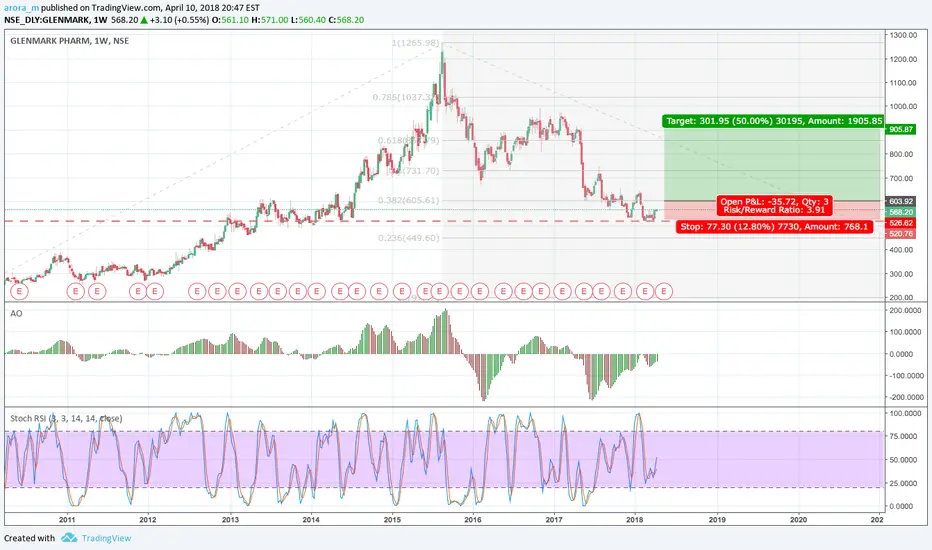Click the red Open P&L Risk/Reward label
Viewport: 932px width, 550px height.
(x=774, y=206)
